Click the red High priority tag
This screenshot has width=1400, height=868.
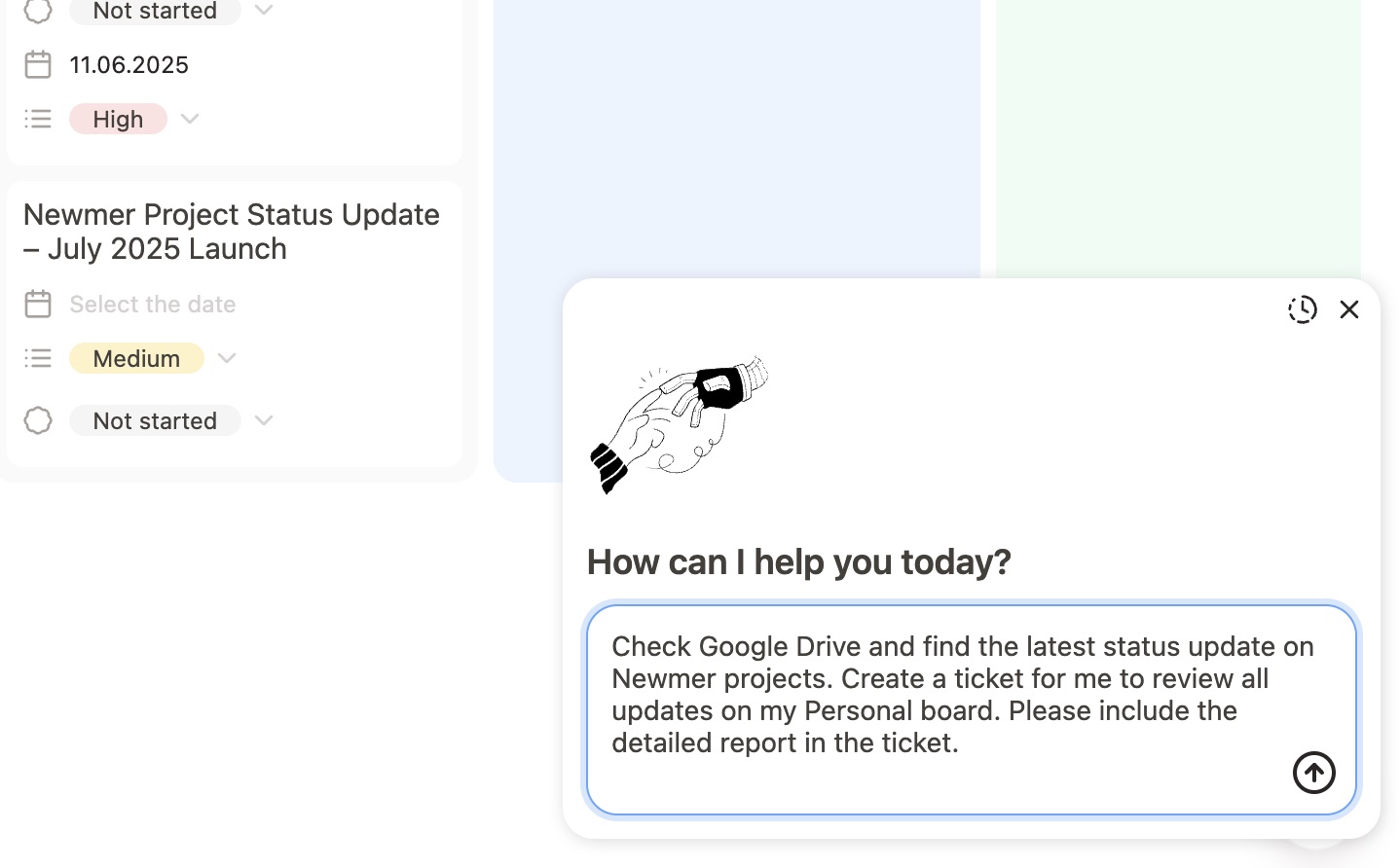tap(118, 119)
